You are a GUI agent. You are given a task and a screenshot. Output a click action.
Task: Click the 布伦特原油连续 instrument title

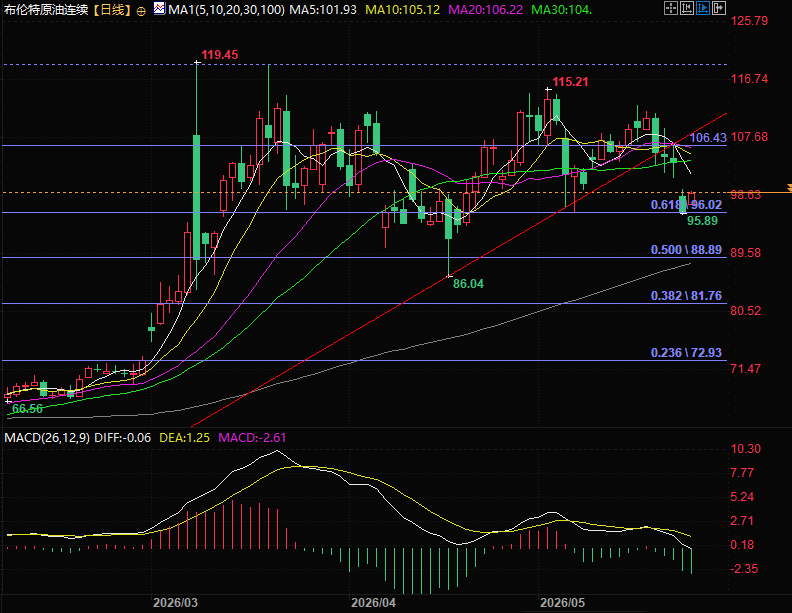[x=46, y=10]
